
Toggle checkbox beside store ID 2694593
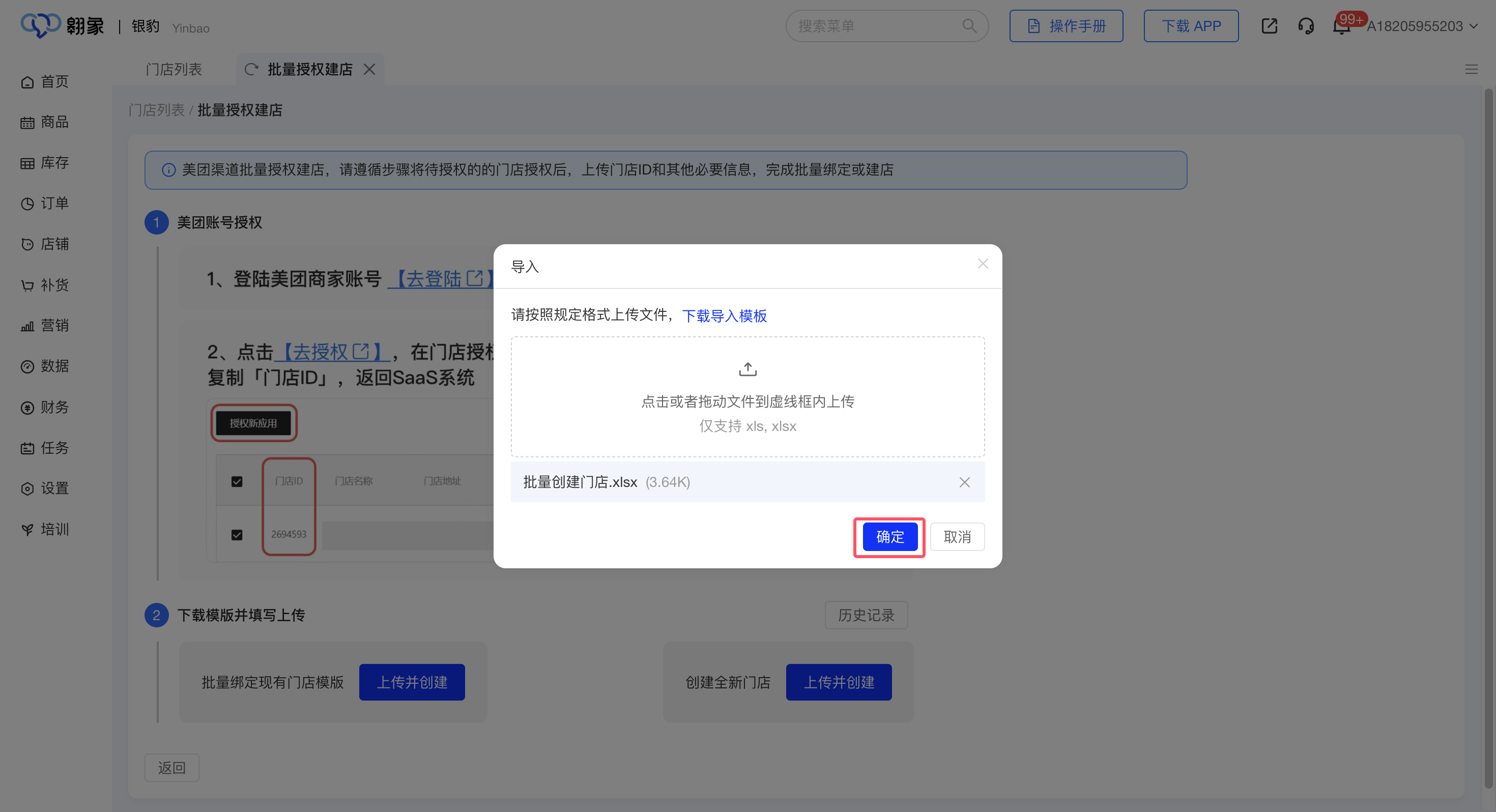(237, 535)
